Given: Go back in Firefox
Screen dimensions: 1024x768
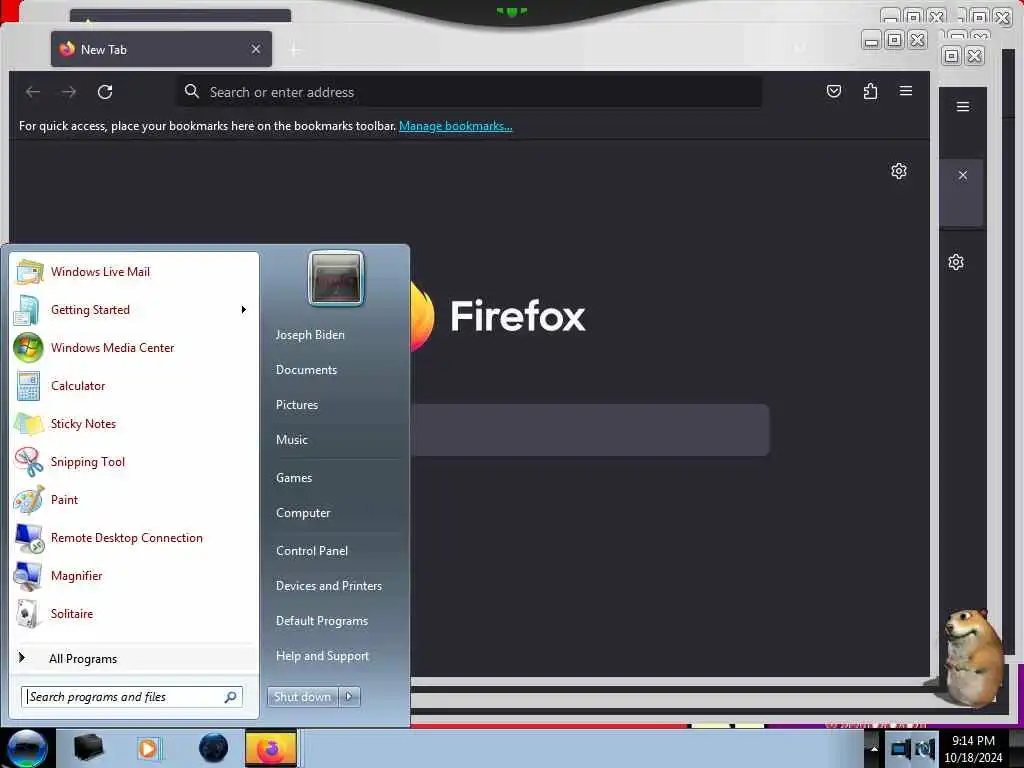Looking at the screenshot, I should (33, 92).
